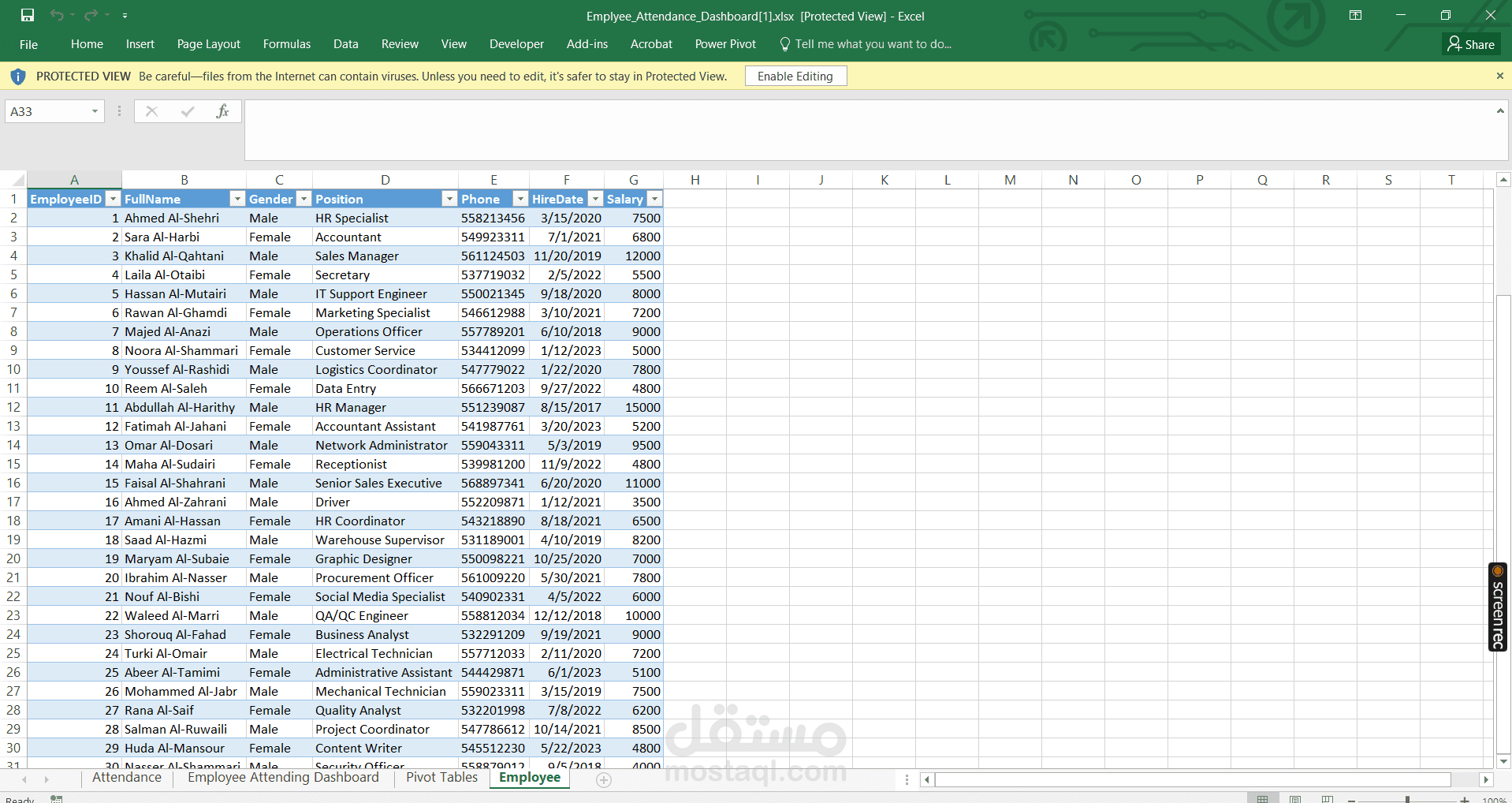The image size is (1512, 803).
Task: Open the Developer ribbon tab
Action: [x=516, y=44]
